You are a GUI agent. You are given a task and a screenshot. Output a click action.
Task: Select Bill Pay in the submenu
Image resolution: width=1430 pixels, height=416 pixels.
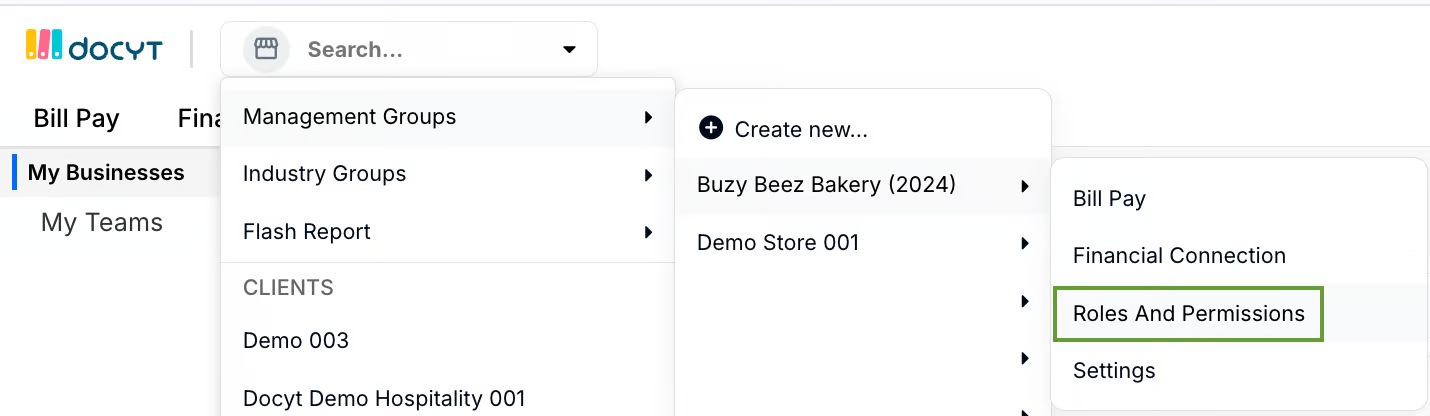1109,199
